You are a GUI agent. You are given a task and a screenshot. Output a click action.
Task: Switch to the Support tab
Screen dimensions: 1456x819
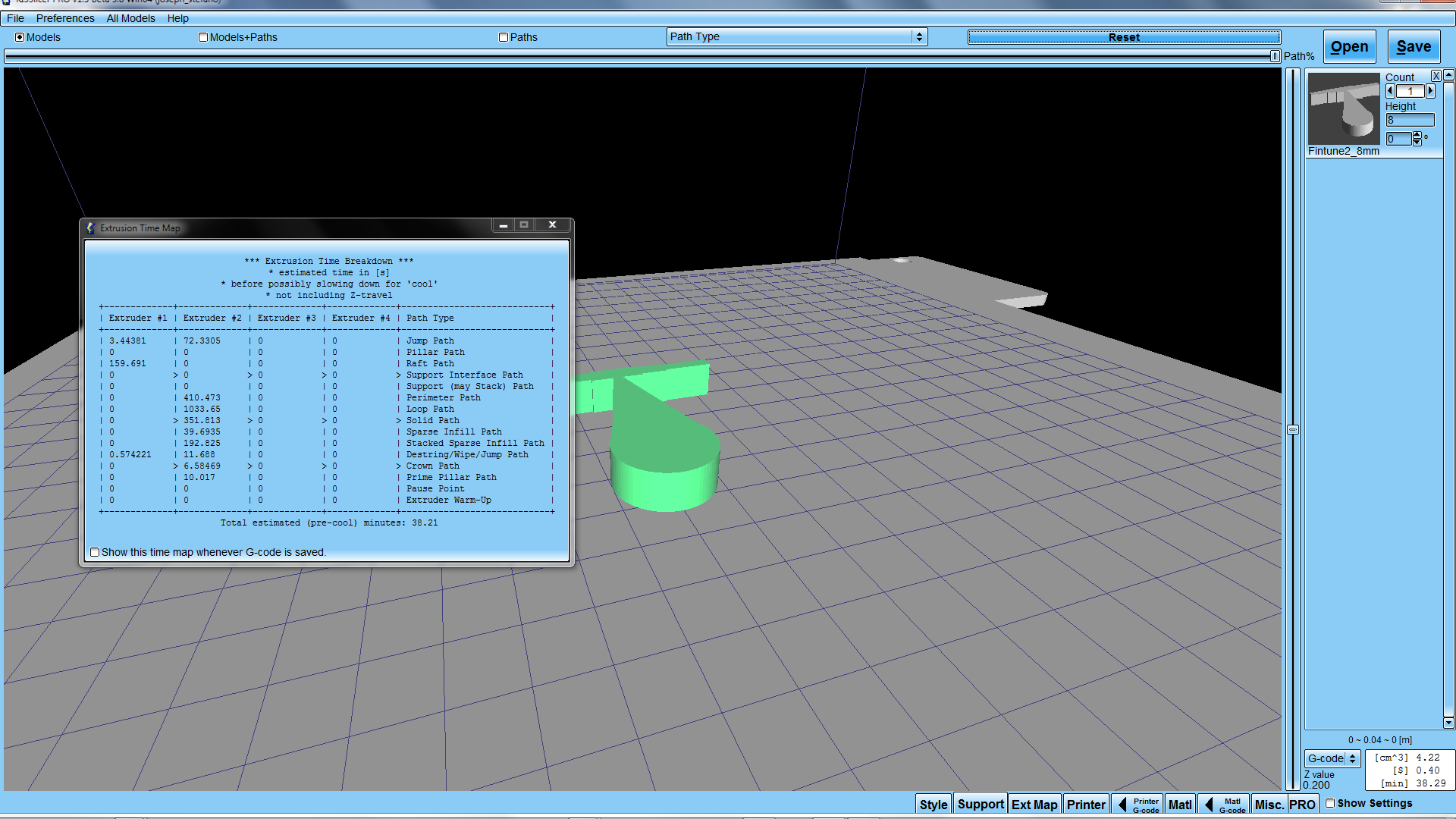[981, 805]
